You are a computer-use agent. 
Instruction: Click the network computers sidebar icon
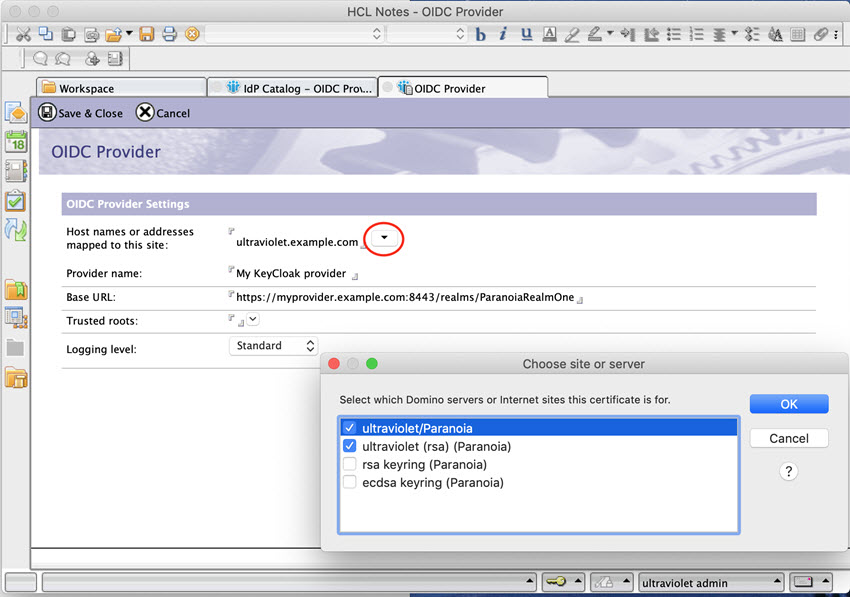pyautogui.click(x=16, y=318)
